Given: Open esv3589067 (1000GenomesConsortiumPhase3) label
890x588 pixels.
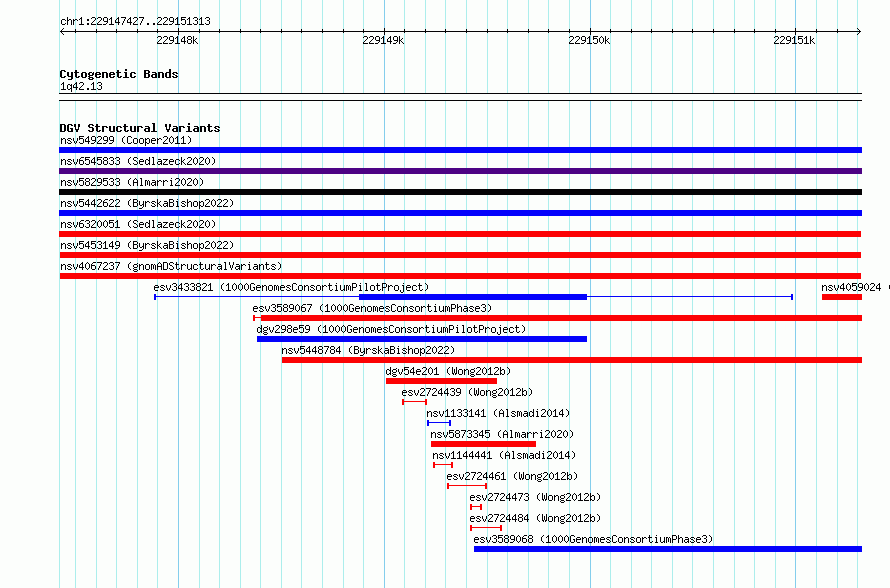Looking at the screenshot, I should (372, 308).
